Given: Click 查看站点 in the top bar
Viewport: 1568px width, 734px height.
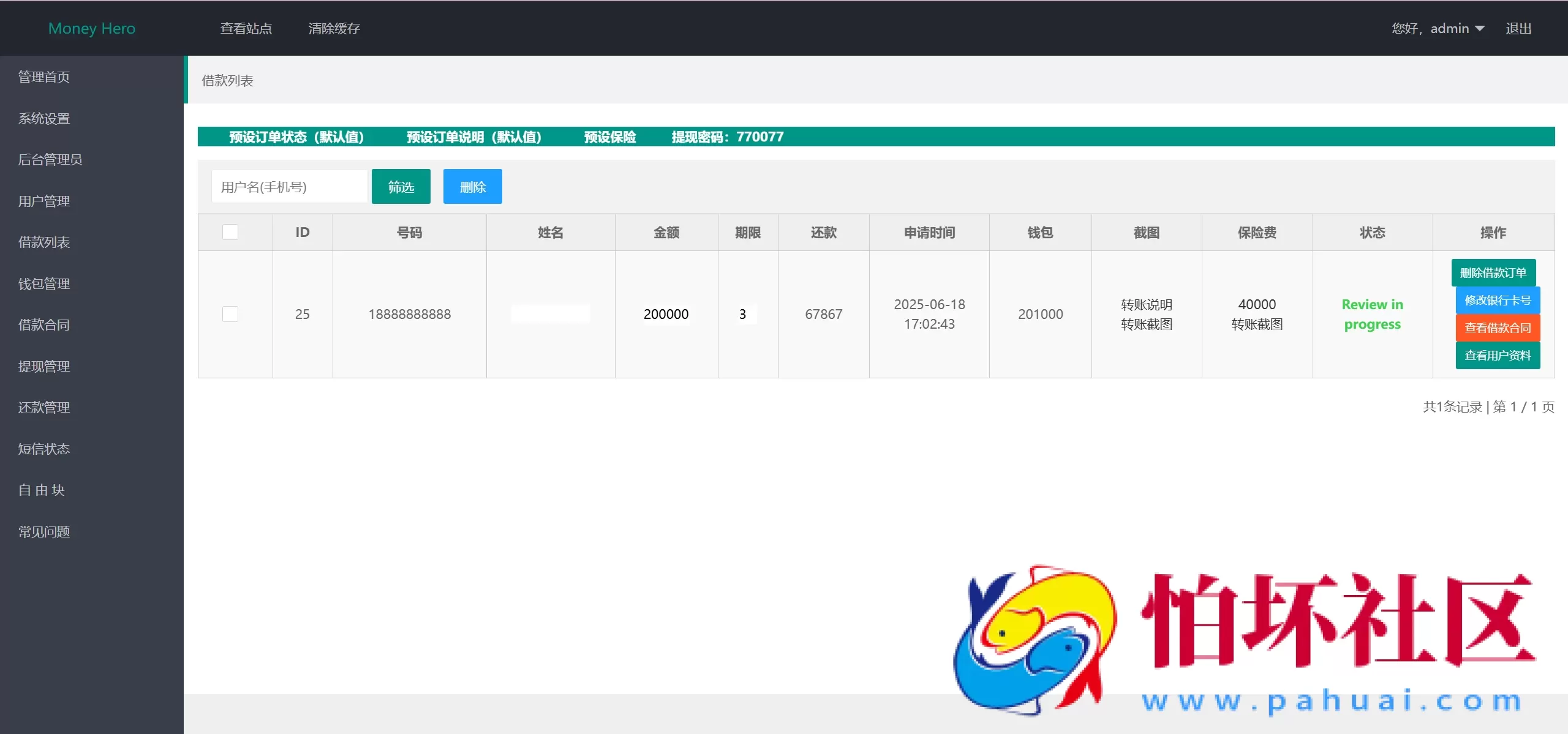Looking at the screenshot, I should 246,28.
